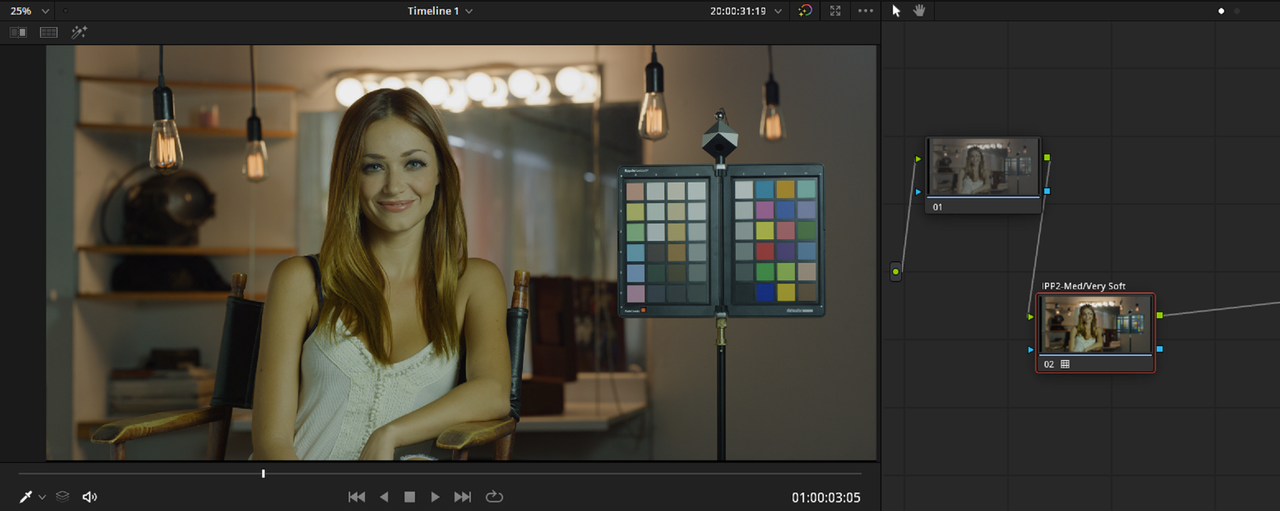Select the arrow pointer tool in node editor
This screenshot has width=1280, height=511.
pyautogui.click(x=896, y=10)
